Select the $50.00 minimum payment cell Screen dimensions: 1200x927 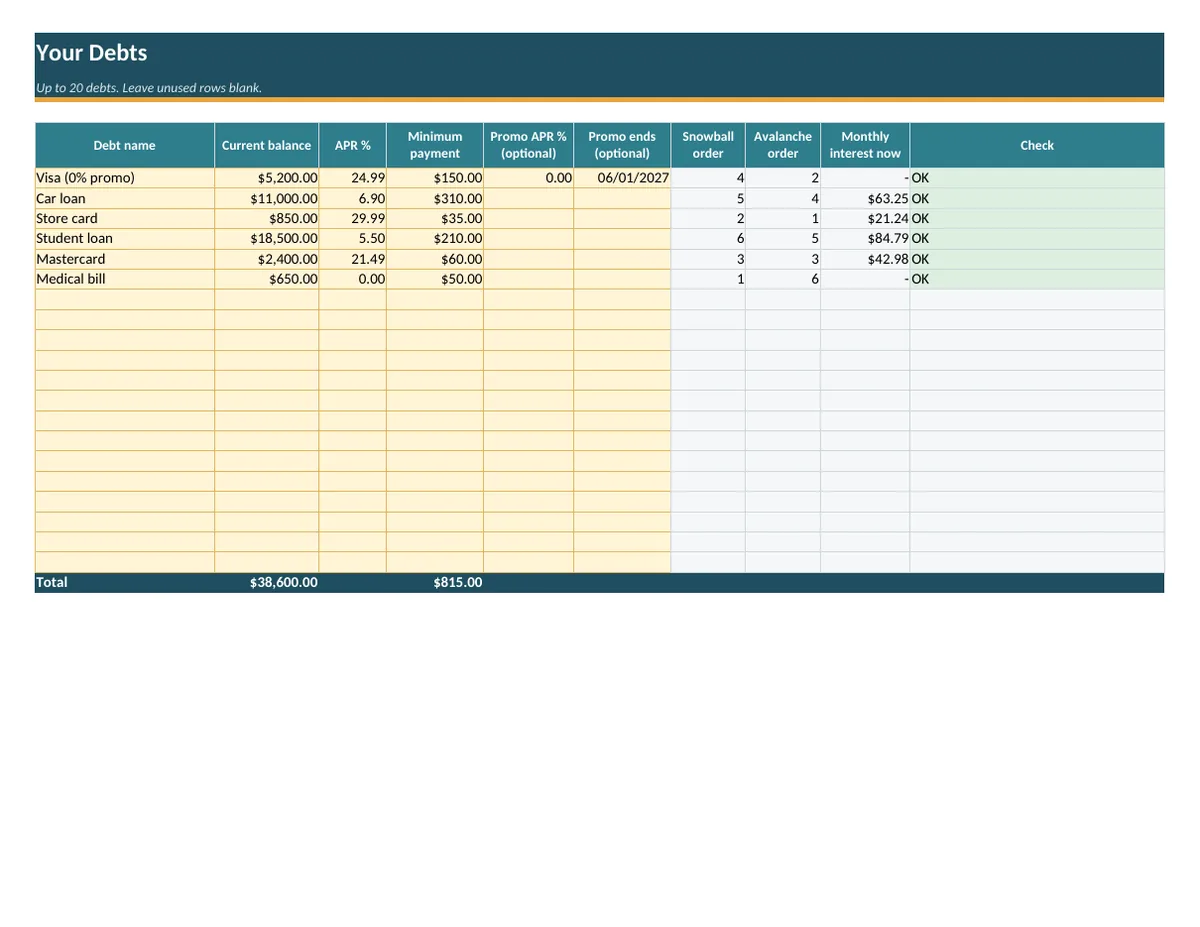click(x=435, y=279)
